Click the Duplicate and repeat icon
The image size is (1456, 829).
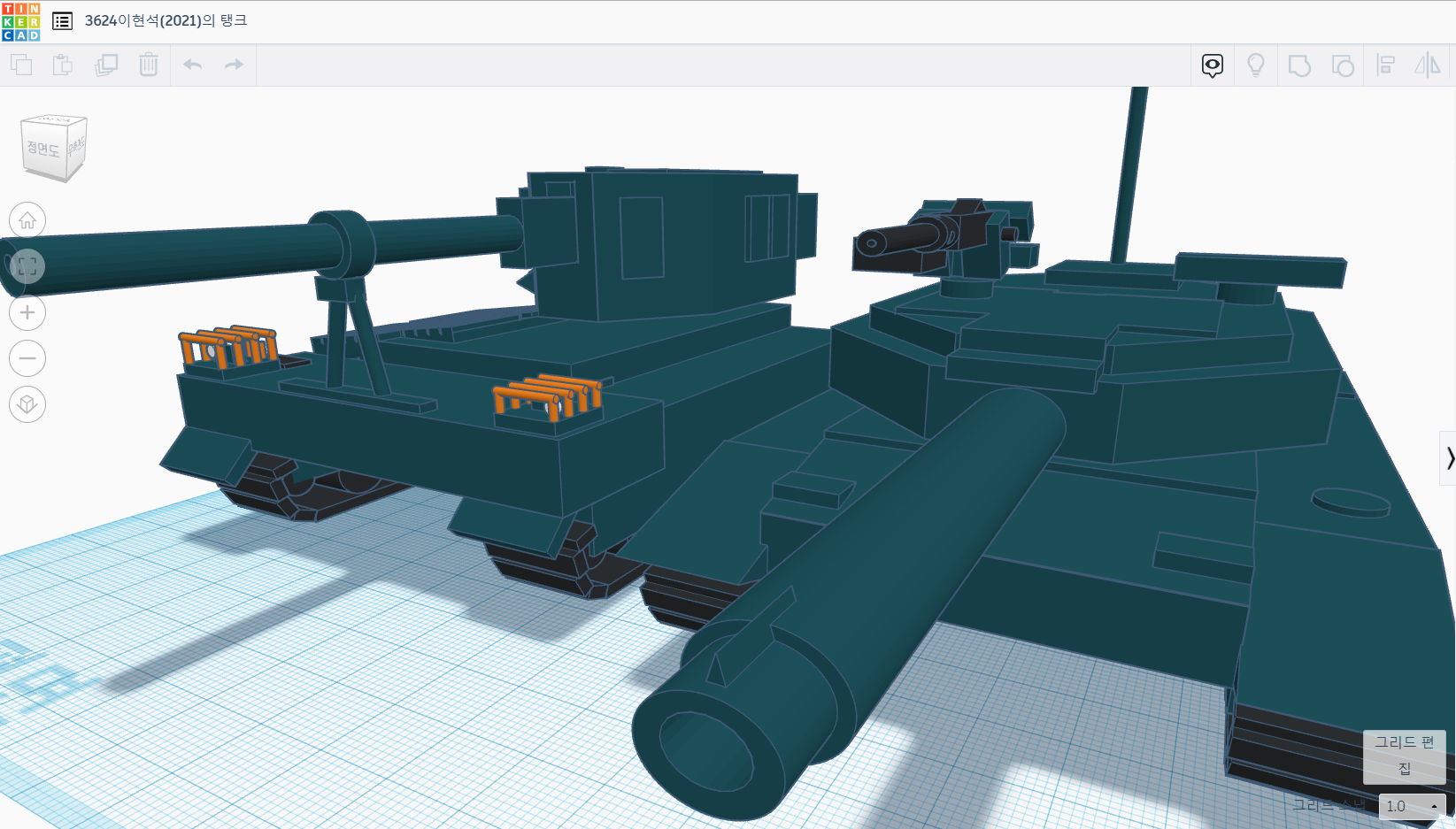coord(106,65)
